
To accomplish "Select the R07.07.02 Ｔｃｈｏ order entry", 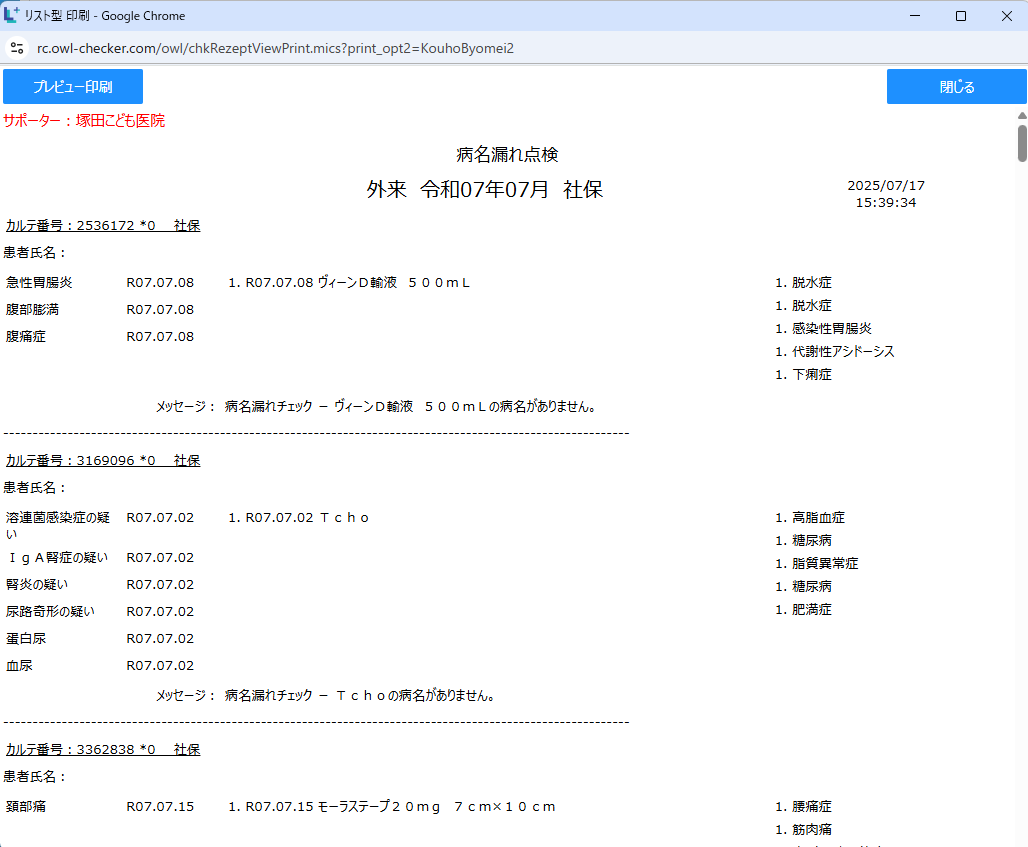I will pos(299,518).
